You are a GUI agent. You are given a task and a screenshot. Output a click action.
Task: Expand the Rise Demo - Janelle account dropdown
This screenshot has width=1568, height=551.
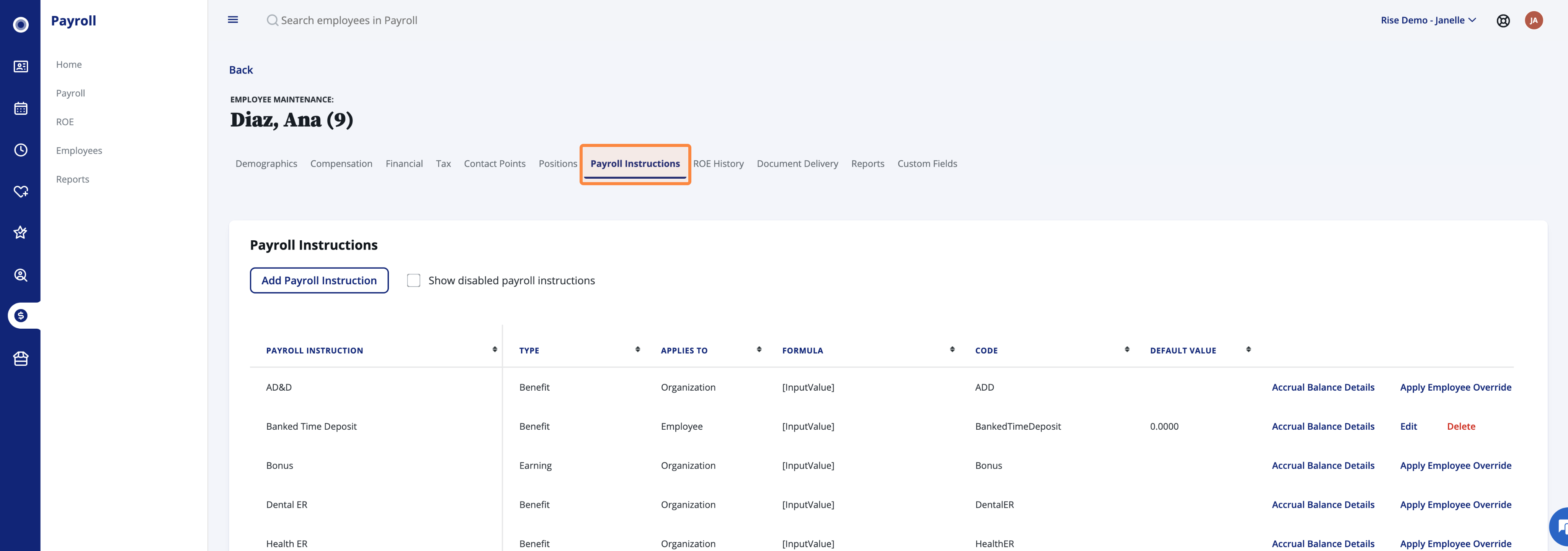pos(1428,20)
